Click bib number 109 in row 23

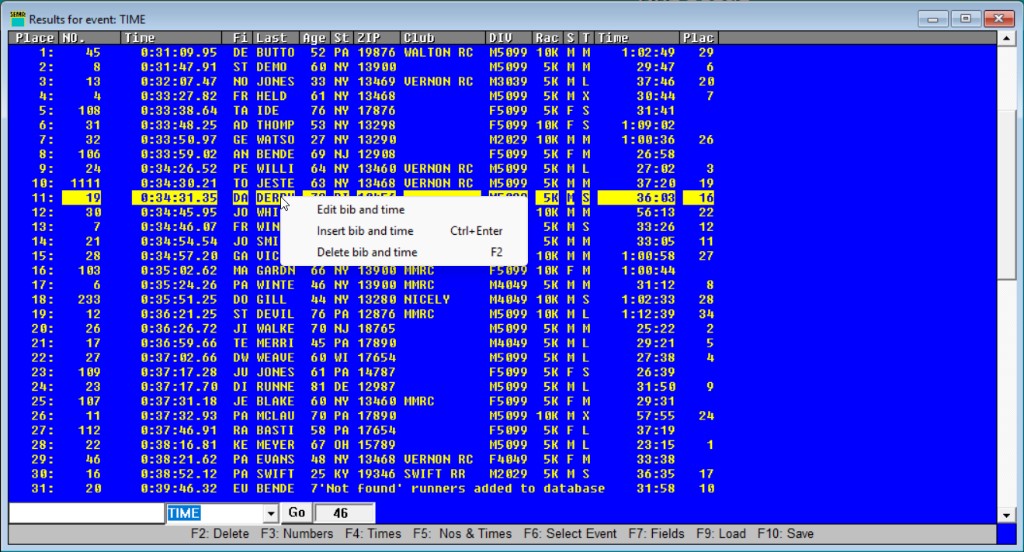pyautogui.click(x=89, y=372)
